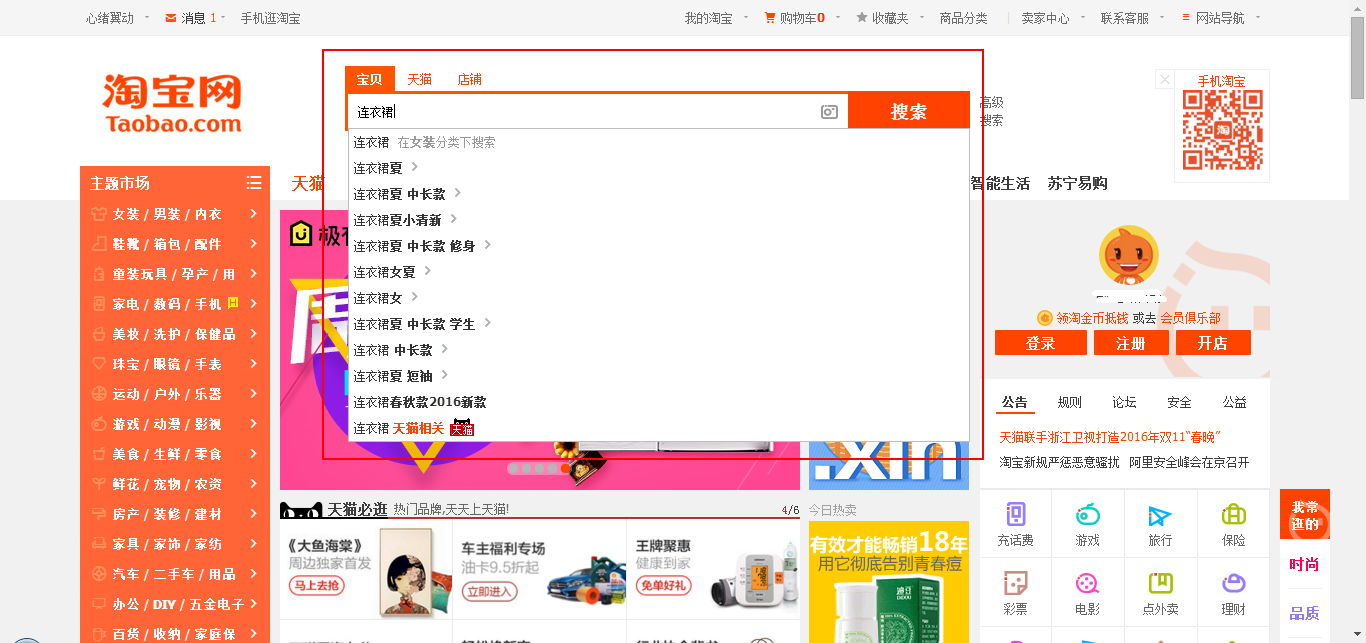Switch to the 店铺 search tab
The width and height of the screenshot is (1366, 643).
470,80
